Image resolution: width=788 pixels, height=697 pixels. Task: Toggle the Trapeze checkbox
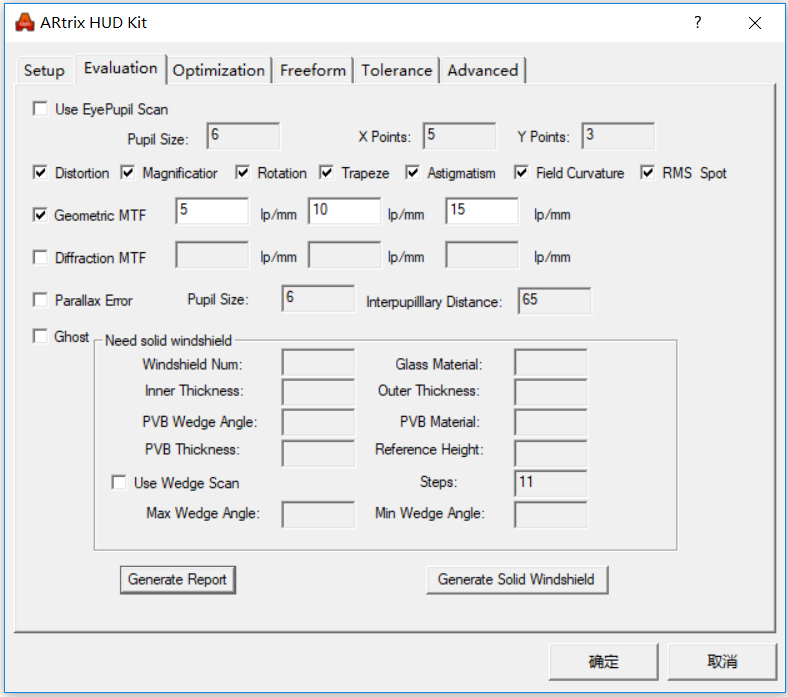coord(326,173)
